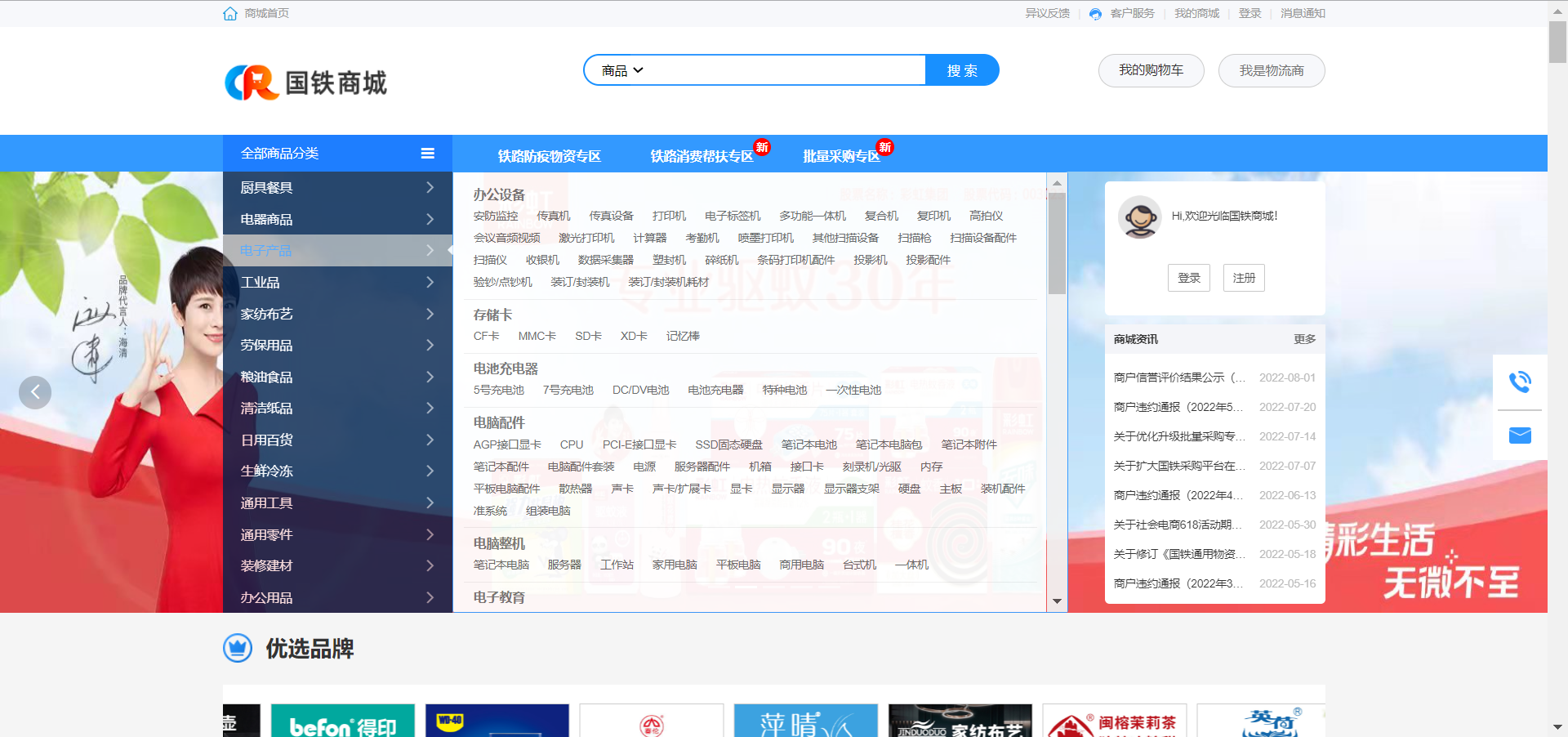Expand 厨具餐具 category chevron
1568x737 pixels.
tap(430, 188)
